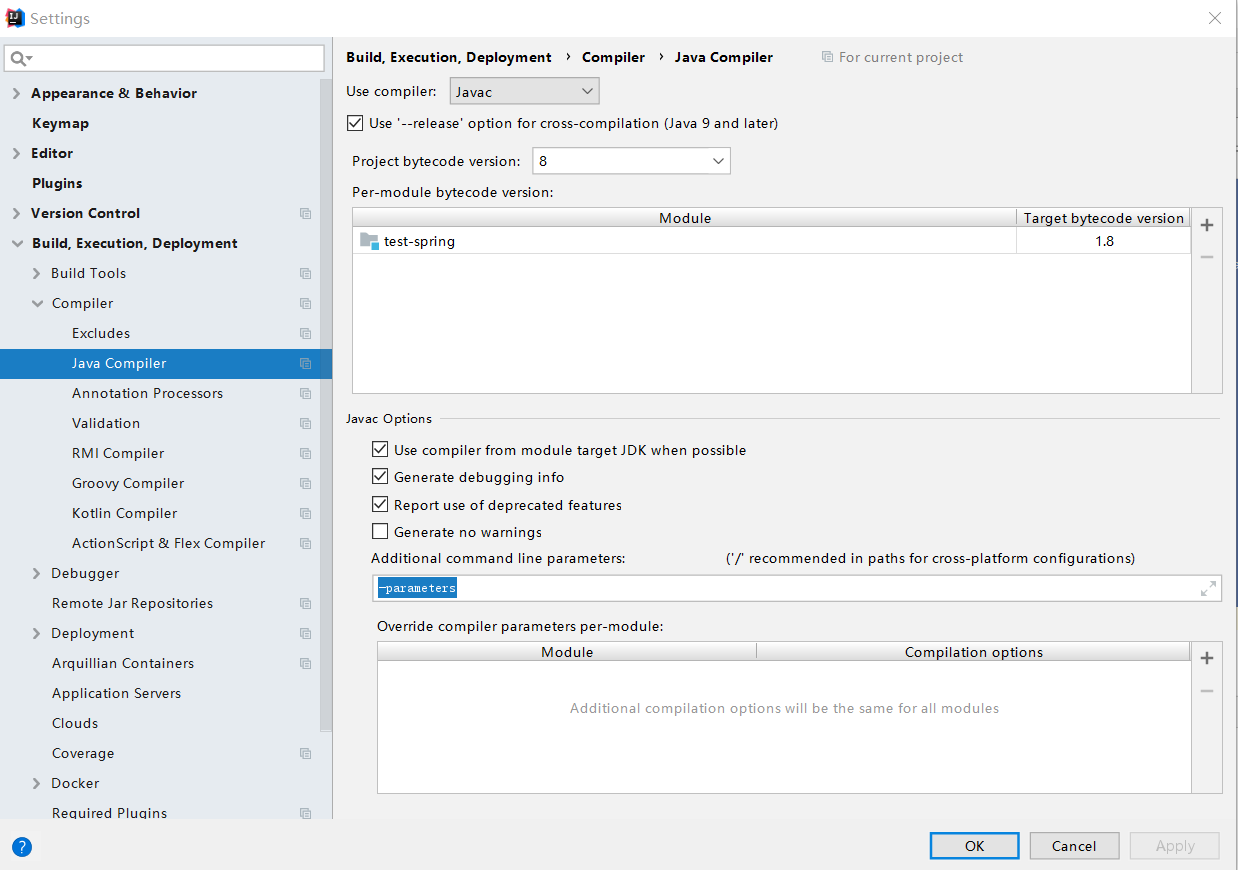Expand the Debugger node
Image resolution: width=1238 pixels, height=870 pixels.
pyautogui.click(x=37, y=573)
